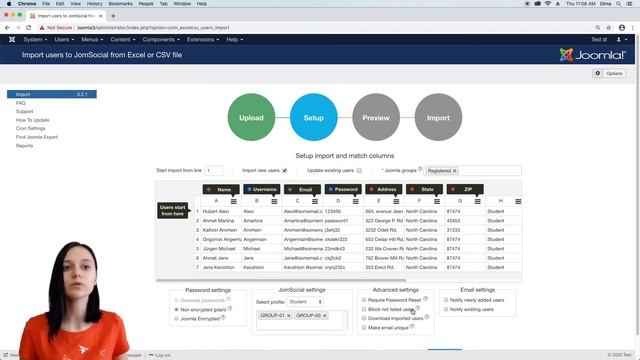Click the column B hamburger menu icon

[x=274, y=201]
